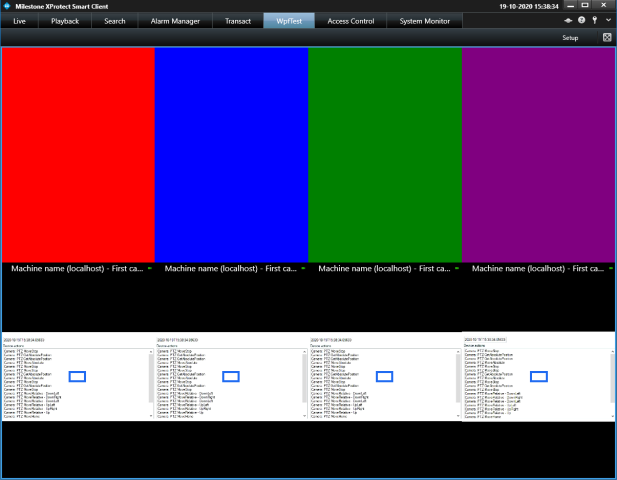This screenshot has width=617, height=480.
Task: Select the red camera view tile
Action: 78,155
